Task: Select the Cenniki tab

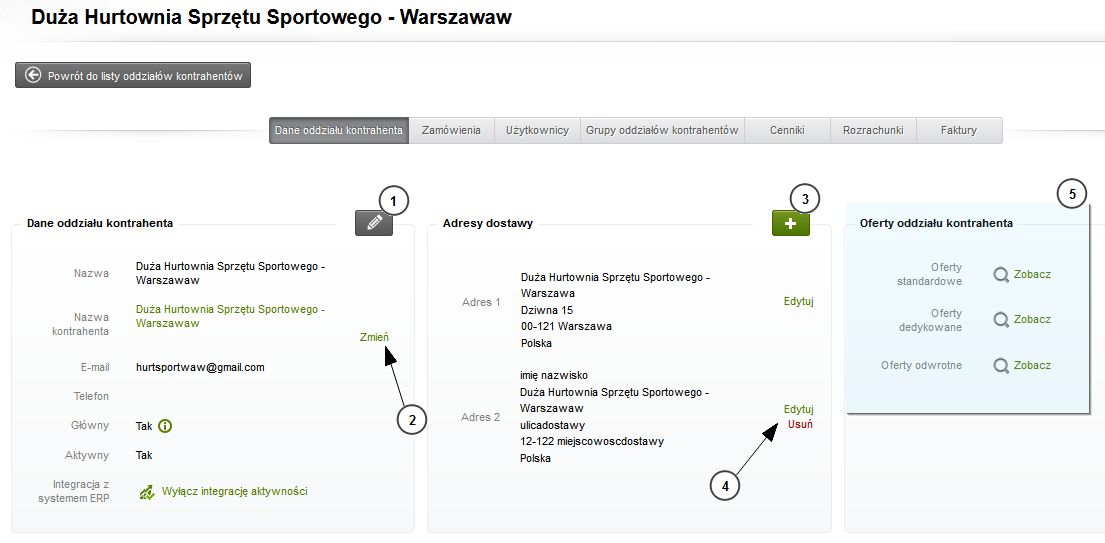Action: pos(787,130)
